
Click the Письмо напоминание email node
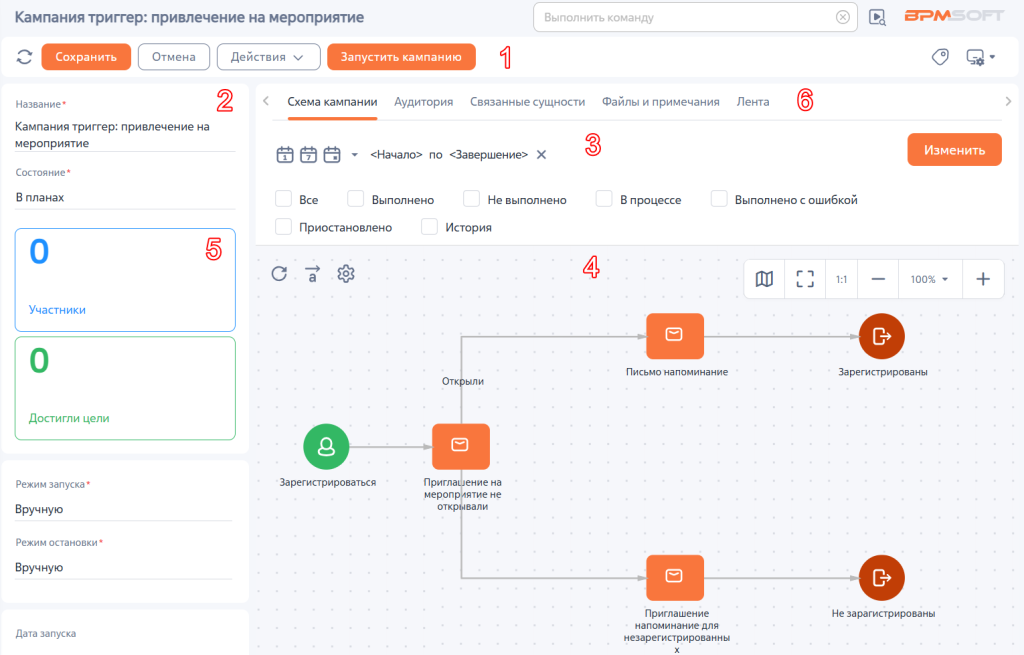point(675,336)
